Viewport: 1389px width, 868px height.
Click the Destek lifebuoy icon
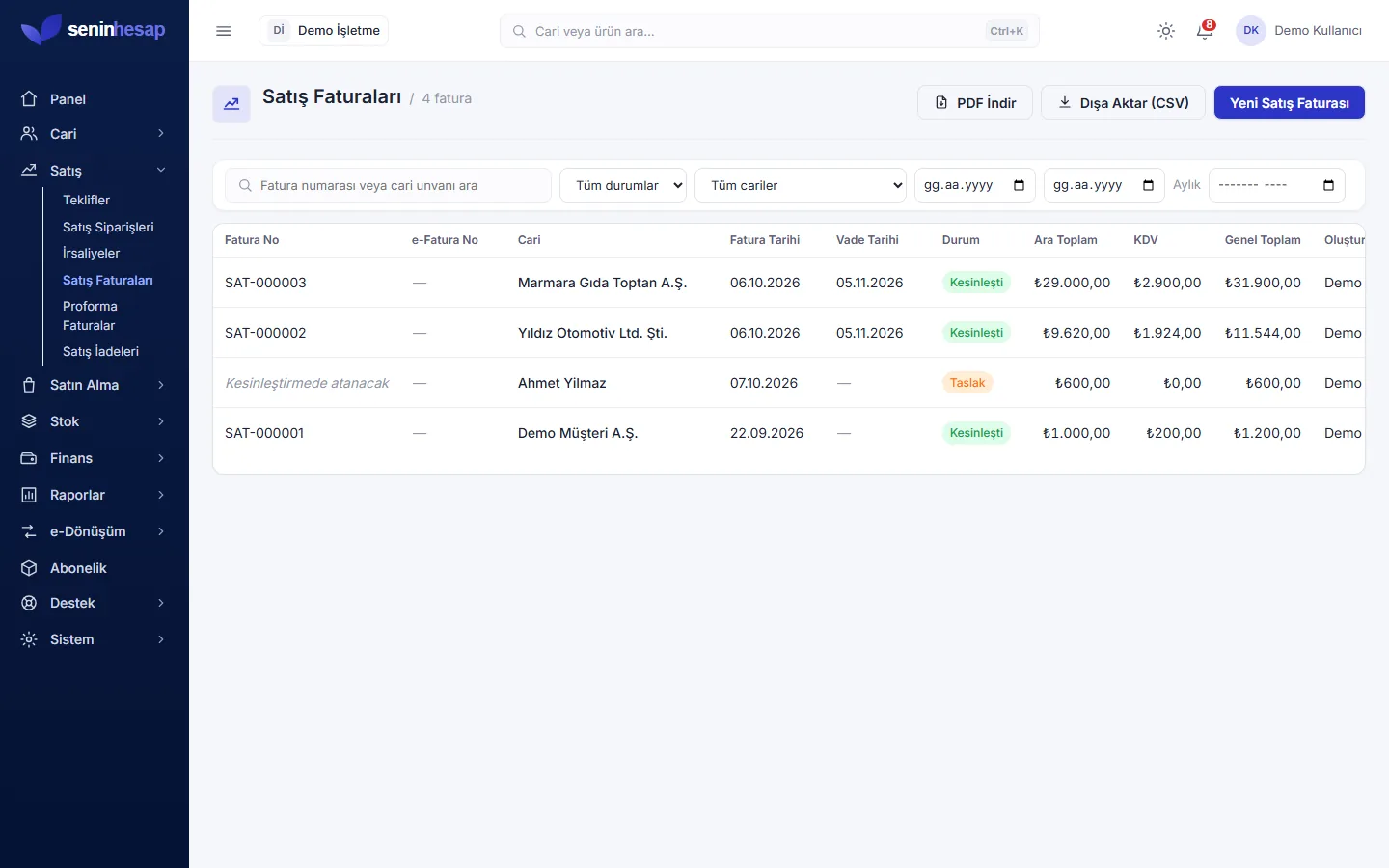pyautogui.click(x=29, y=603)
